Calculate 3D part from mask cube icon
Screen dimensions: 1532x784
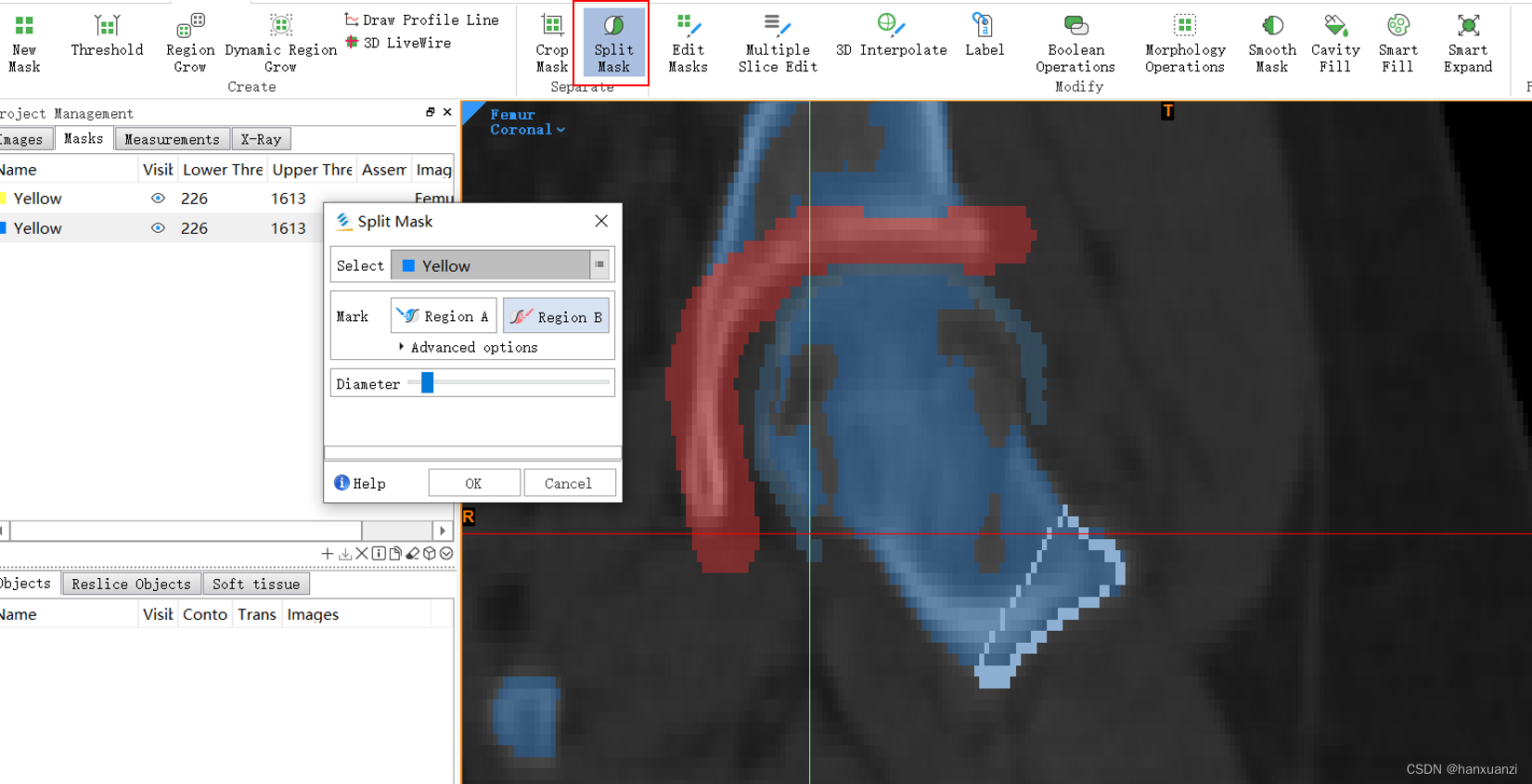click(x=430, y=554)
